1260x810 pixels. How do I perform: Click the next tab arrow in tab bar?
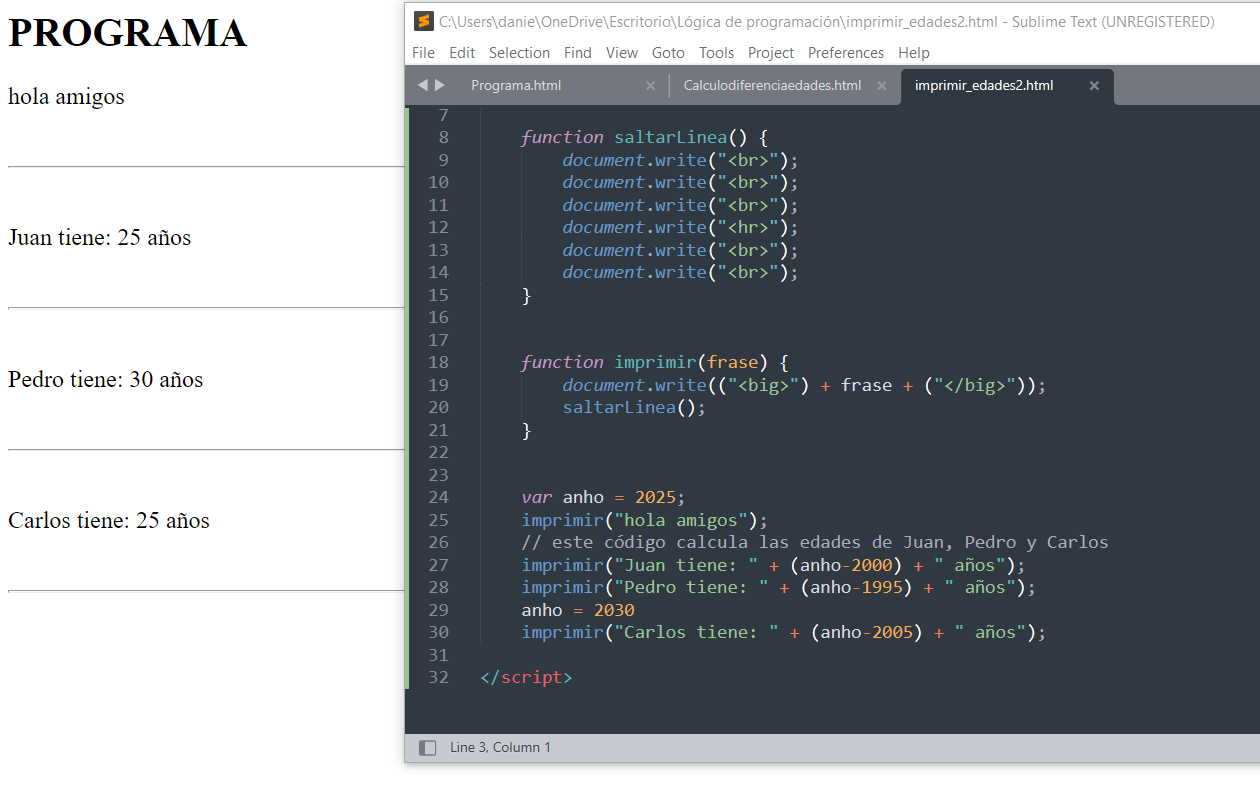point(440,85)
